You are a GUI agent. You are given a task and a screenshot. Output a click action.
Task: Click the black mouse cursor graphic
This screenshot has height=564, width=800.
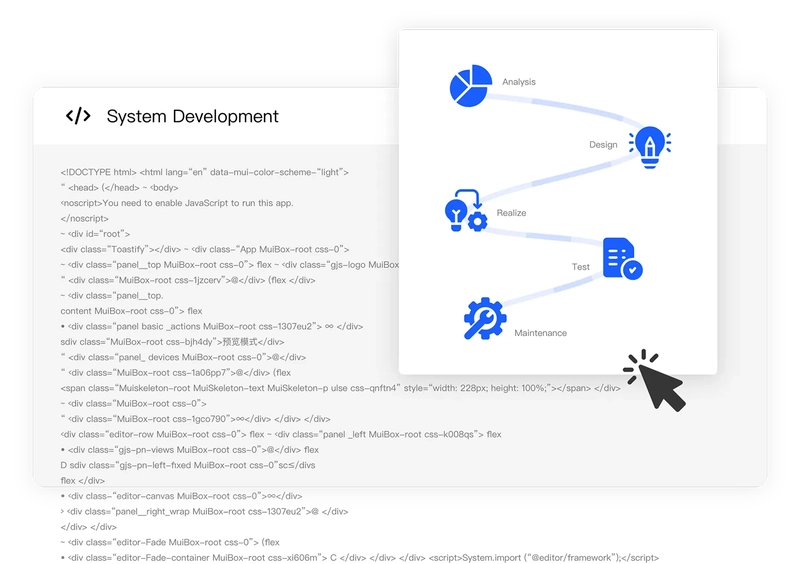coord(655,380)
